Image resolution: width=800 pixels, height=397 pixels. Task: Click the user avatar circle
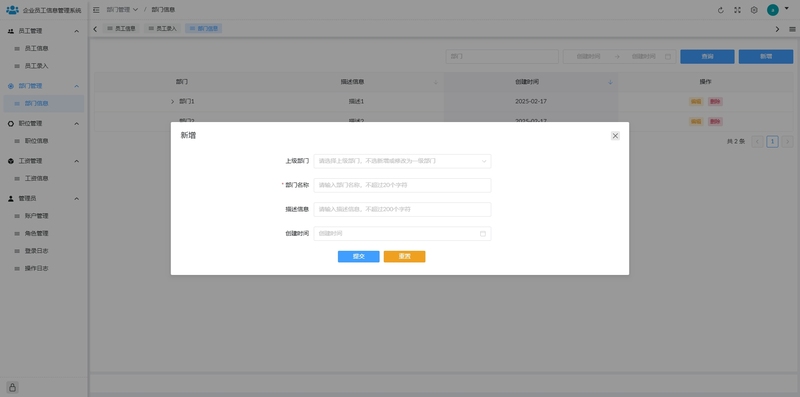773,10
